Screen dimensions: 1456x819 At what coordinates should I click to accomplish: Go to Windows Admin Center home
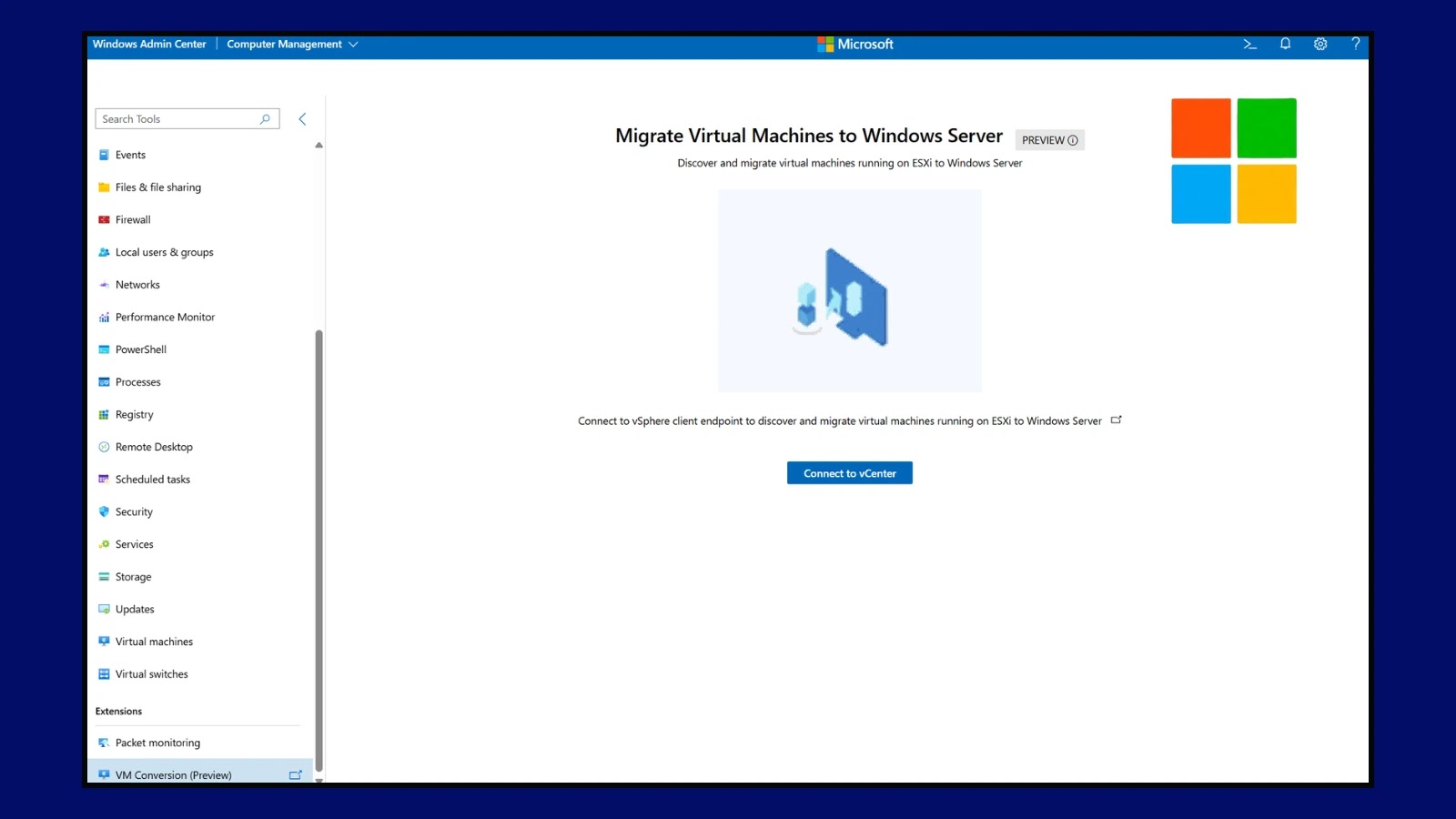[149, 43]
